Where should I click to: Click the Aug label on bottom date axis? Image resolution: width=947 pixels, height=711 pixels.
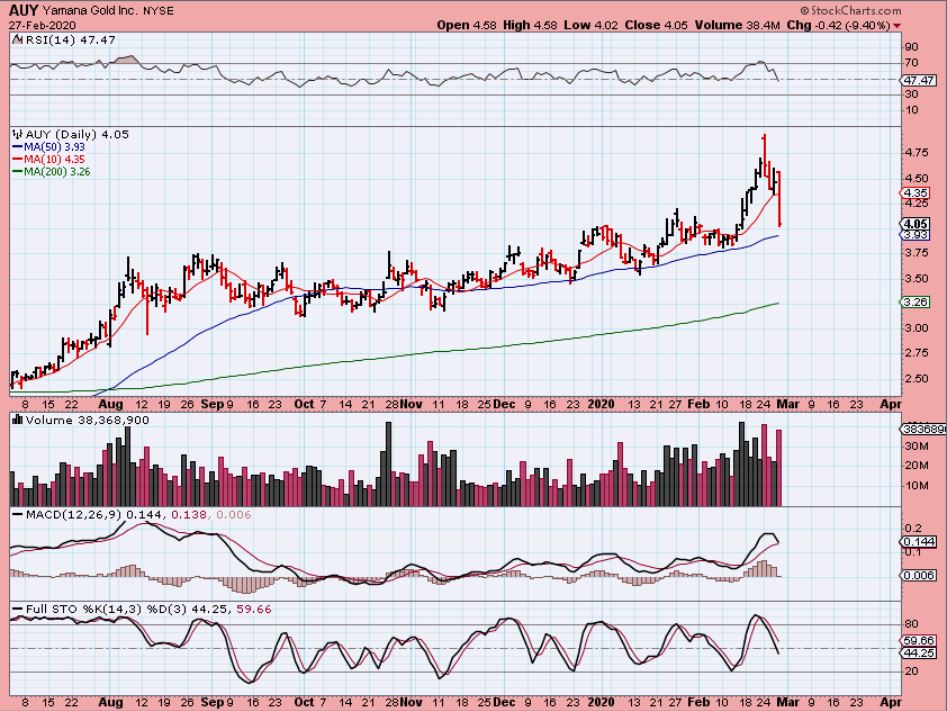click(x=110, y=702)
